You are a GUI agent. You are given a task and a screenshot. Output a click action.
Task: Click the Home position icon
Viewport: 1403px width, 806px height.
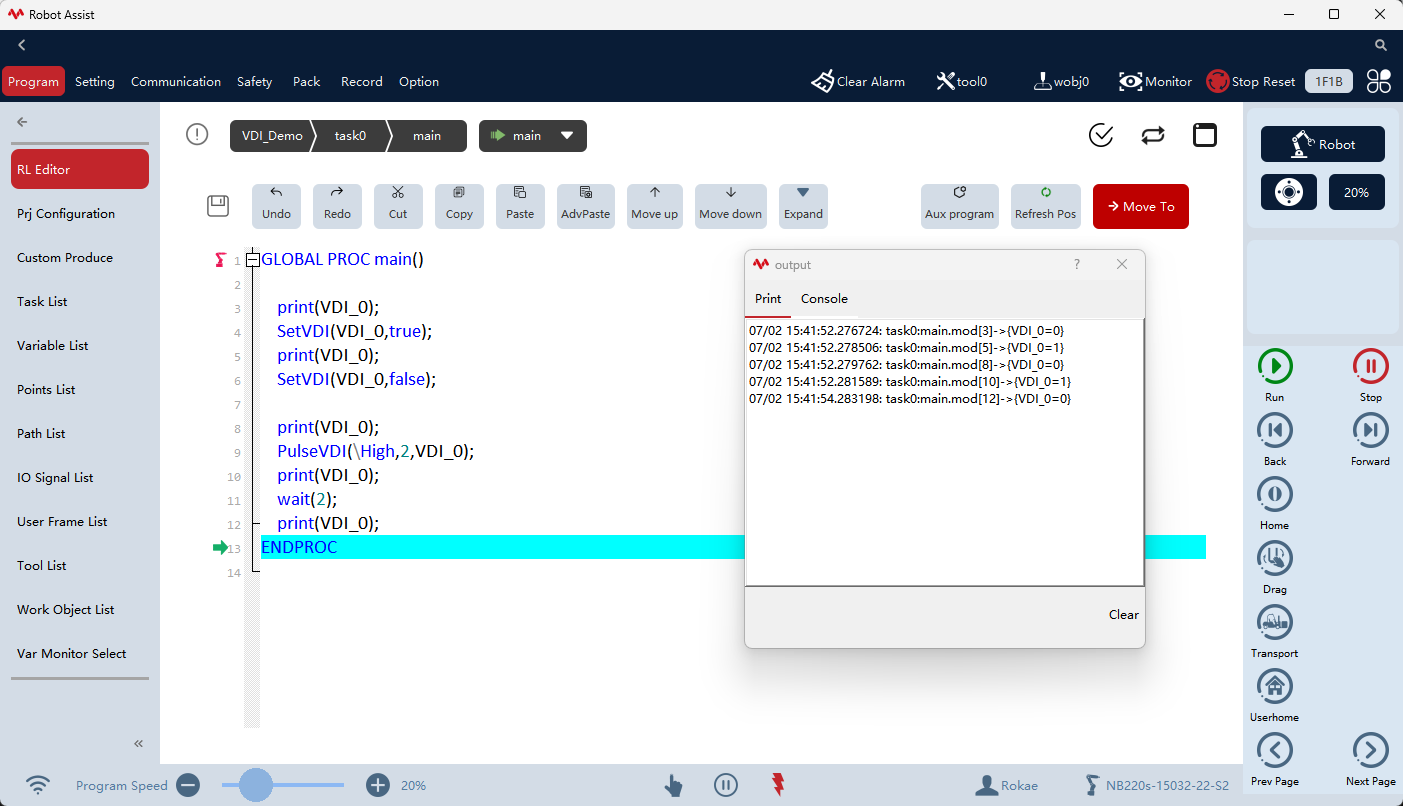pos(1275,494)
